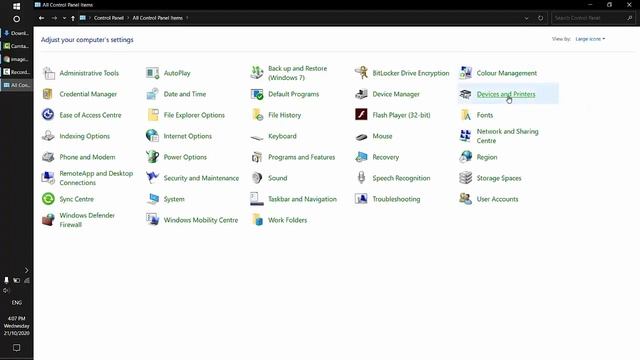Open the Region globe icon

click(466, 157)
